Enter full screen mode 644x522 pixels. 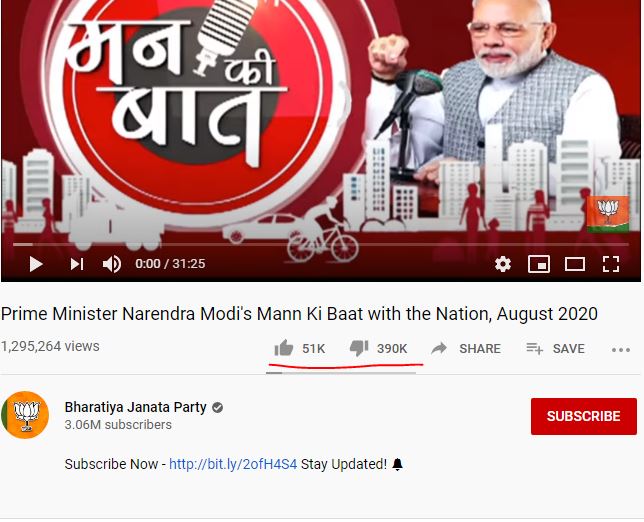pos(611,264)
